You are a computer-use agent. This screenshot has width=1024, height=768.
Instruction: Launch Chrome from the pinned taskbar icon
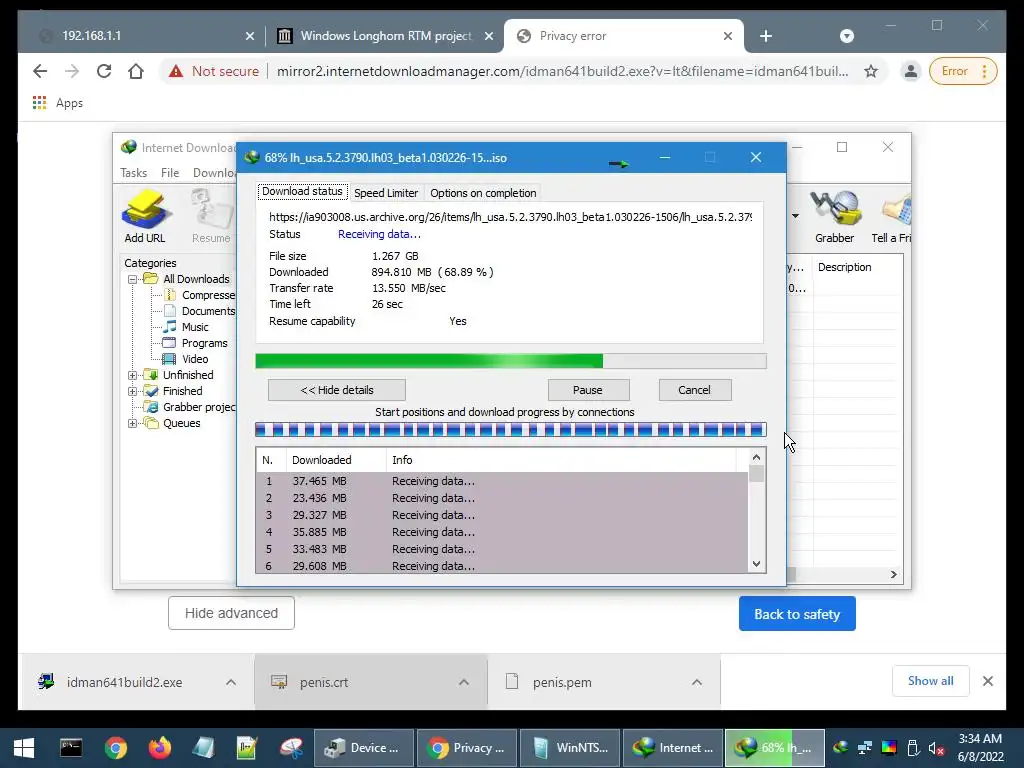[x=116, y=748]
